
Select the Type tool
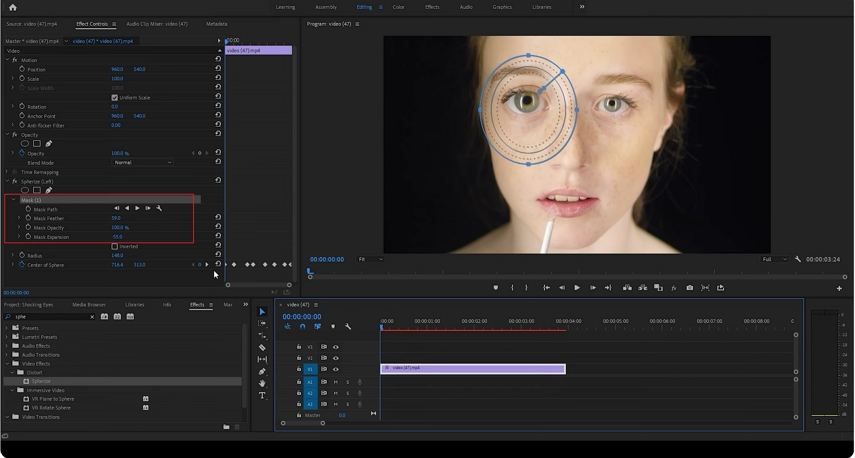[x=262, y=395]
